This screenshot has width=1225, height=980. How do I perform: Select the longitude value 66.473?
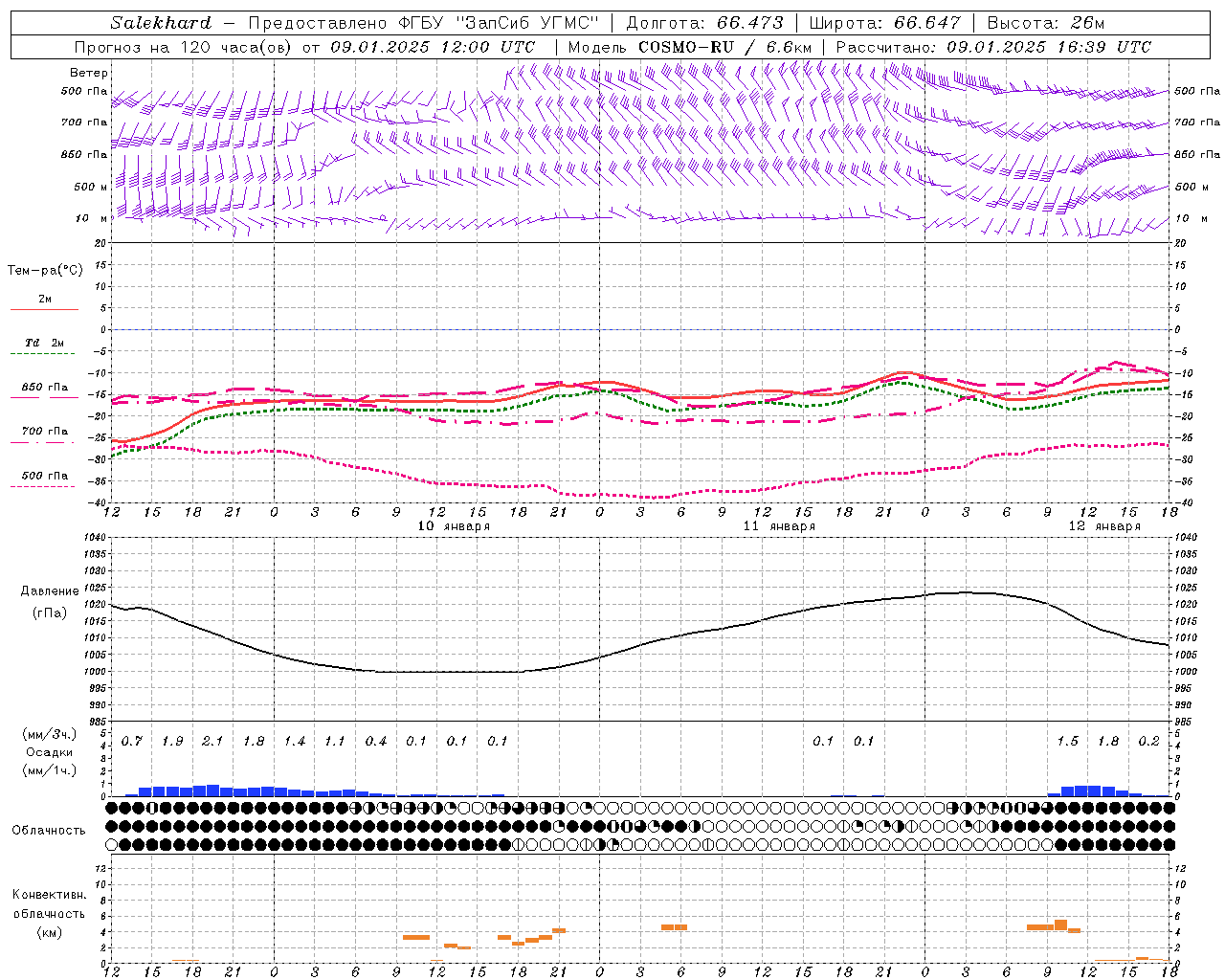749,23
